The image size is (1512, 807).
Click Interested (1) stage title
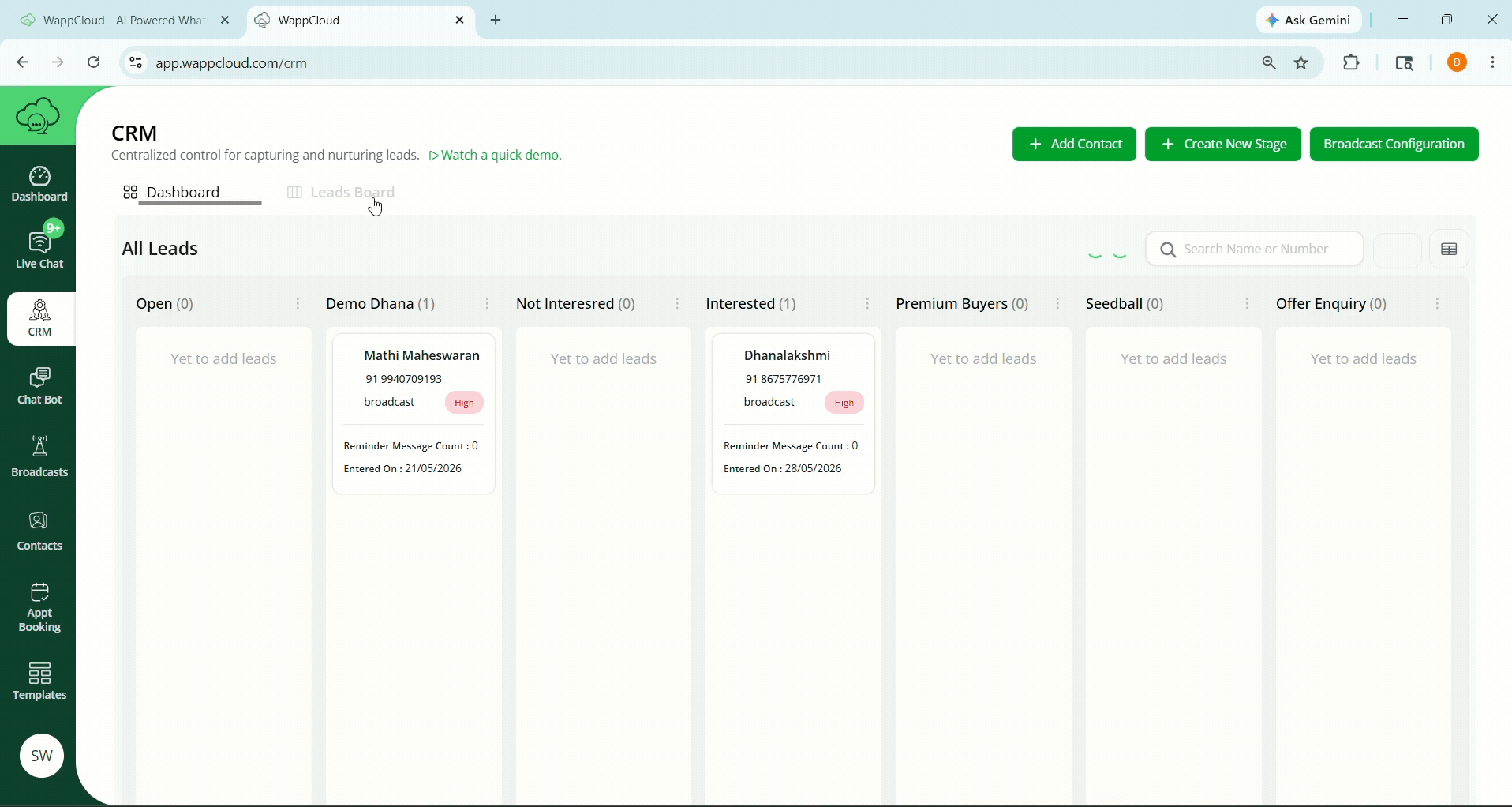pyautogui.click(x=751, y=305)
